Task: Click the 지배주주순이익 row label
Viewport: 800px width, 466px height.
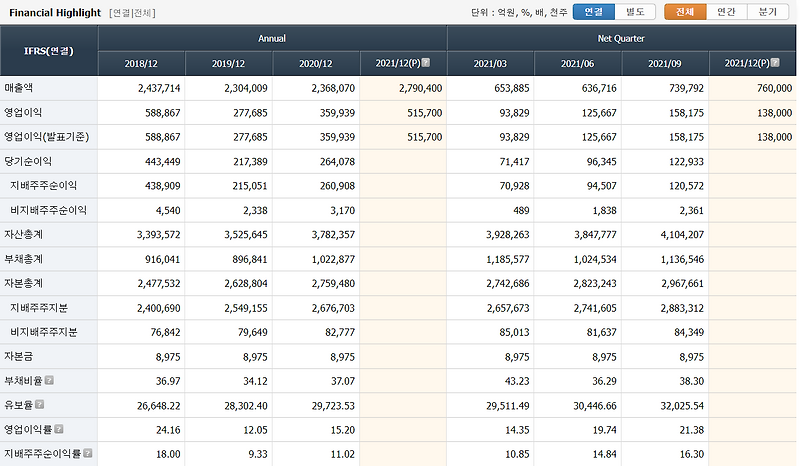Action: 43,185
